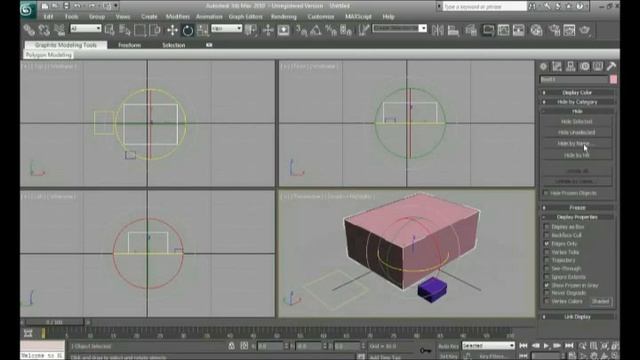Uncheck the Edges Only checkbox

pos(547,244)
